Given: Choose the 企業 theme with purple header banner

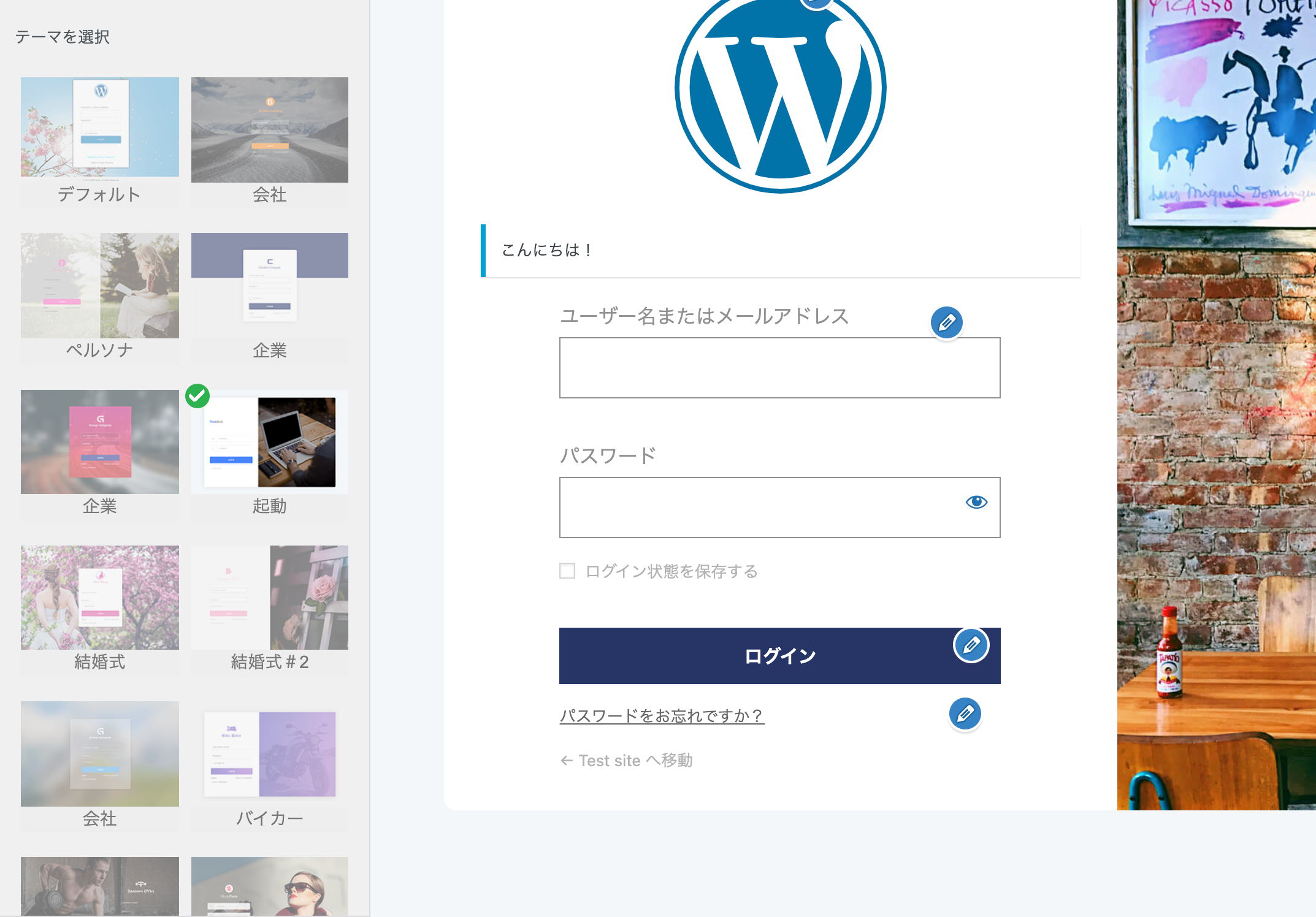Looking at the screenshot, I should click(270, 286).
